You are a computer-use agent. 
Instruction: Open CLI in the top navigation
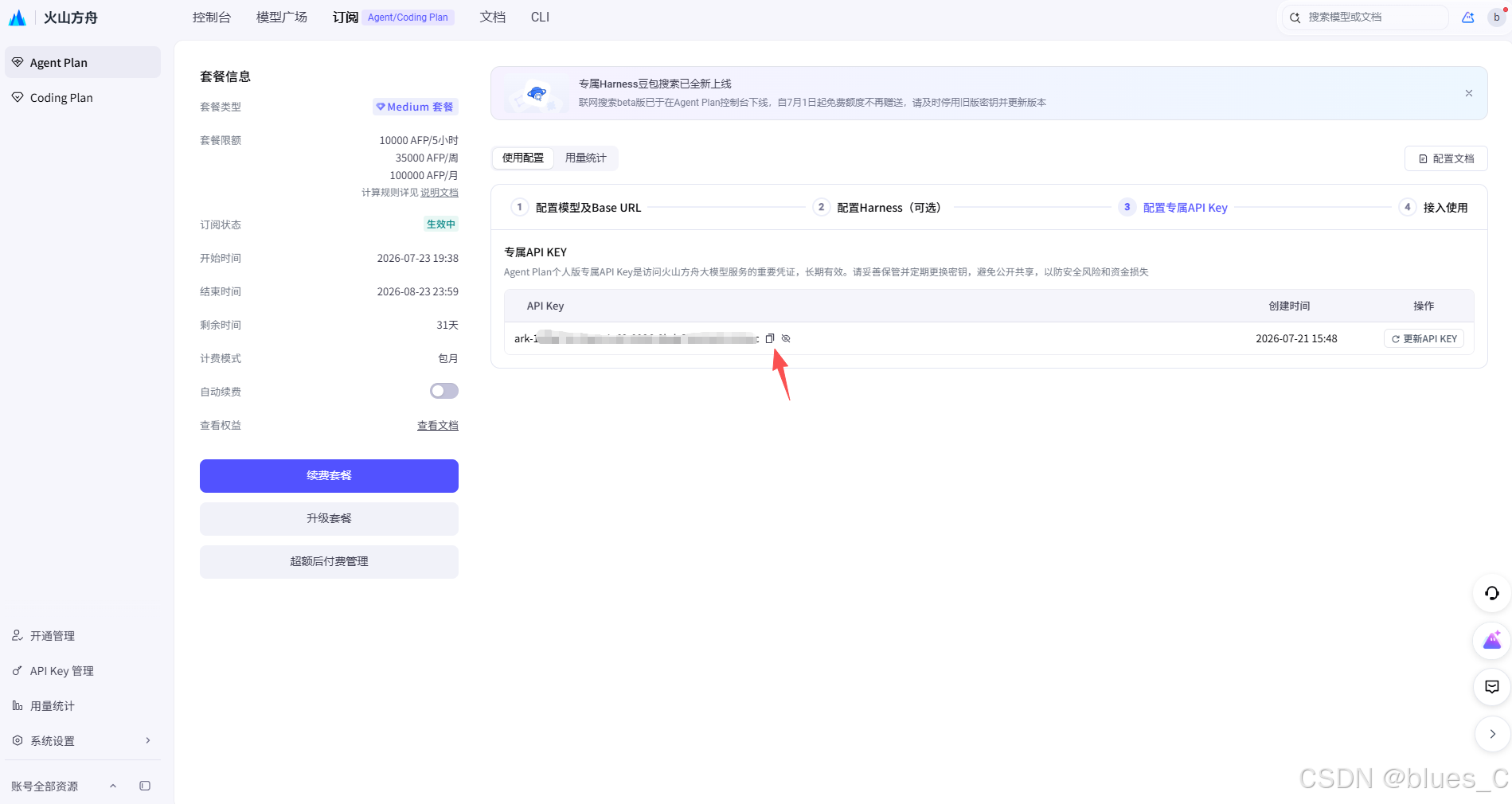point(540,18)
